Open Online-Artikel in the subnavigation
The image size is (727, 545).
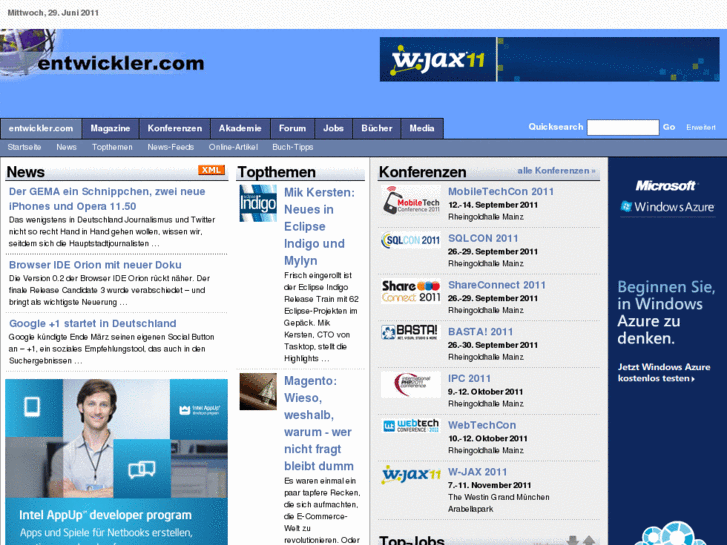click(x=233, y=147)
